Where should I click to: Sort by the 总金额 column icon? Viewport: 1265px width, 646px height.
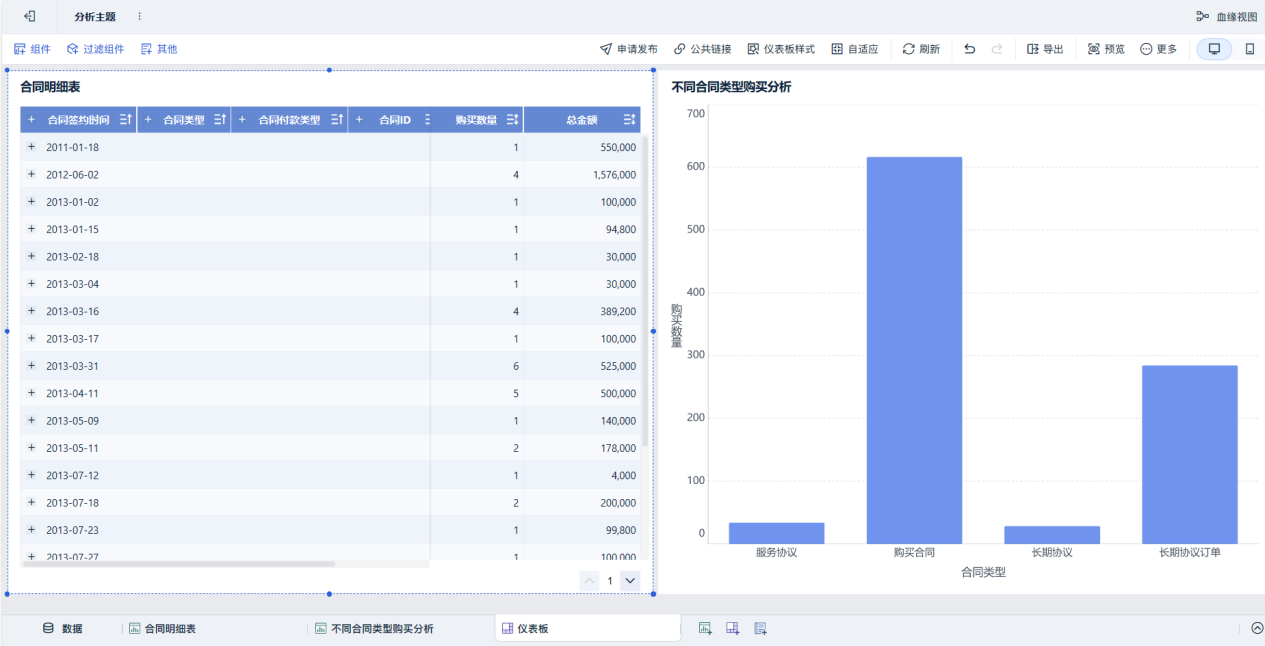(x=630, y=120)
